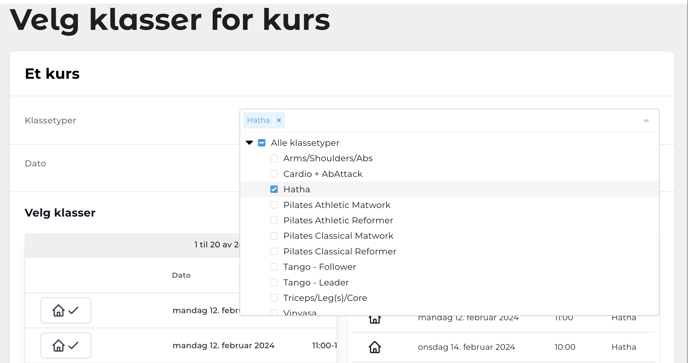
Task: Click Hatha cell in the onsdag 14. februar row
Action: point(624,347)
